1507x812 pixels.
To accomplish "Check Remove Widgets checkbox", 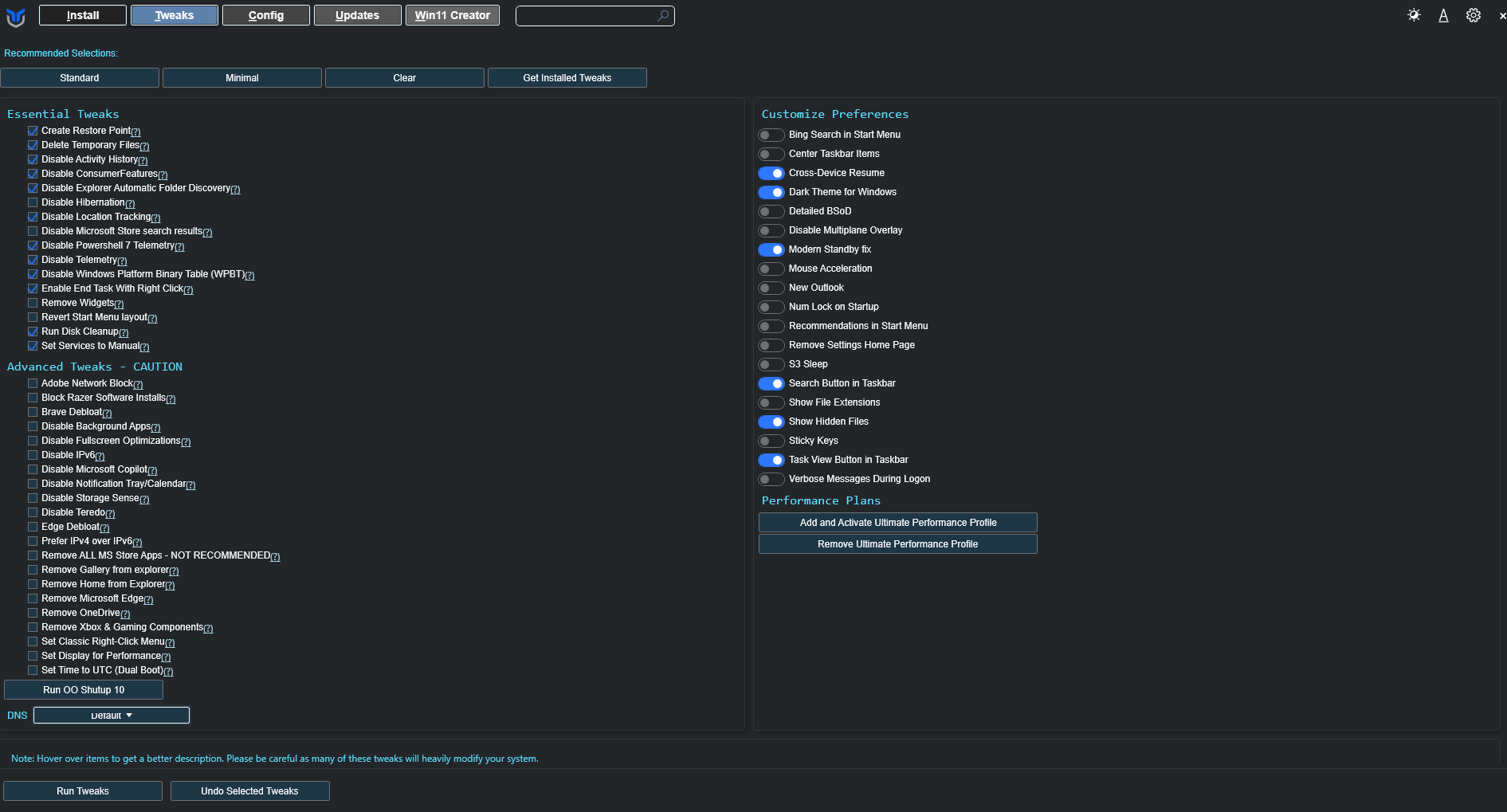I will pos(33,303).
